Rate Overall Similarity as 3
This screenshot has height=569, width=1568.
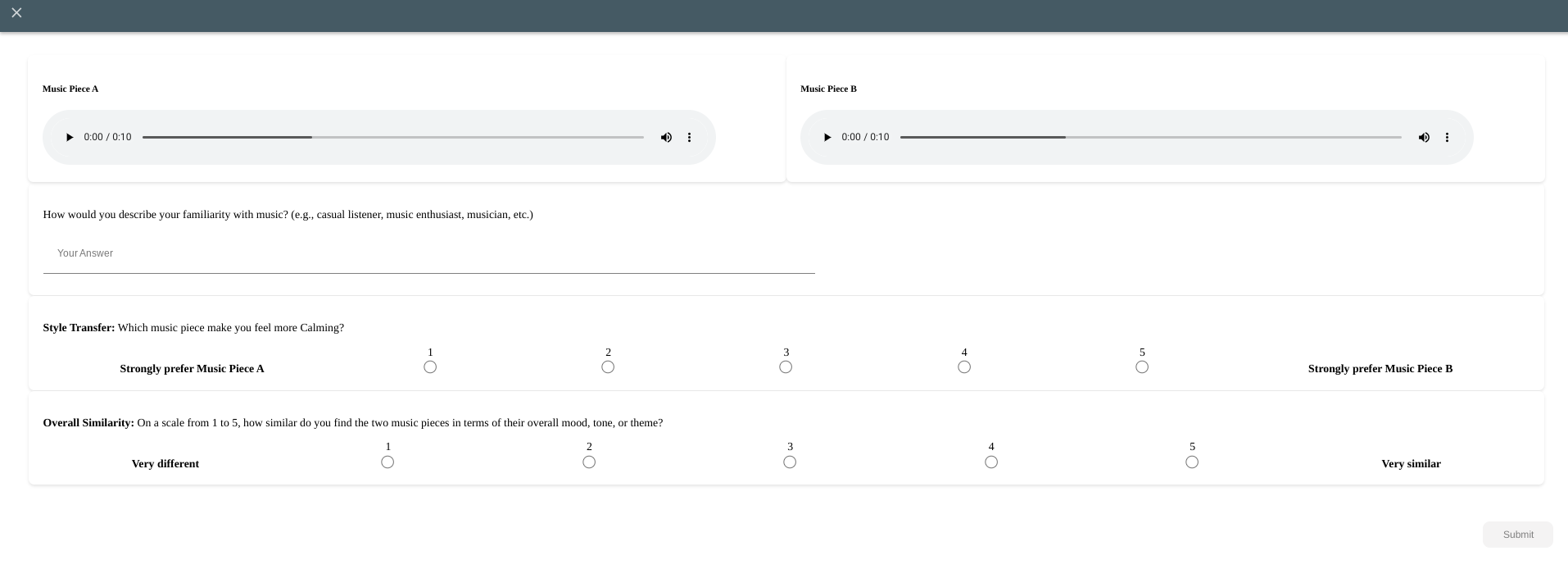[790, 462]
